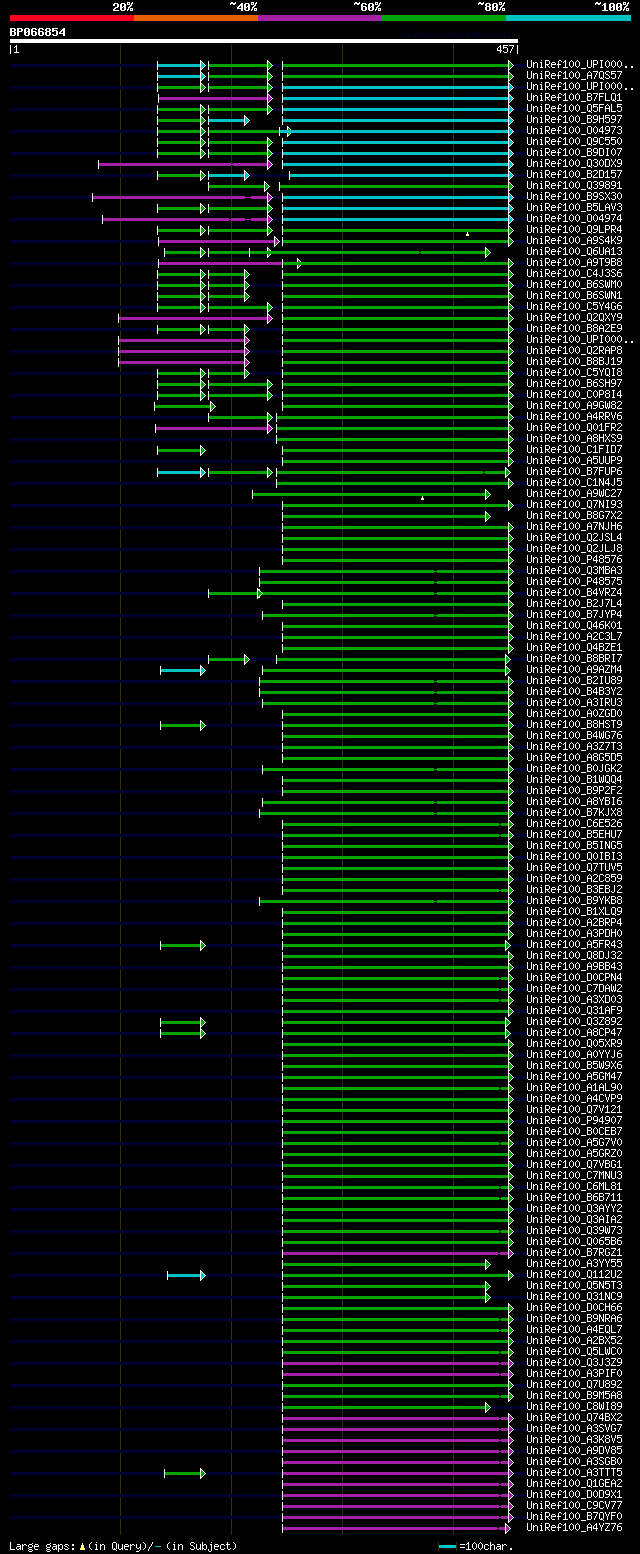Select hit label UniRef100_C7MNU3
Viewport: 640px width, 1554px height.
574,1175
